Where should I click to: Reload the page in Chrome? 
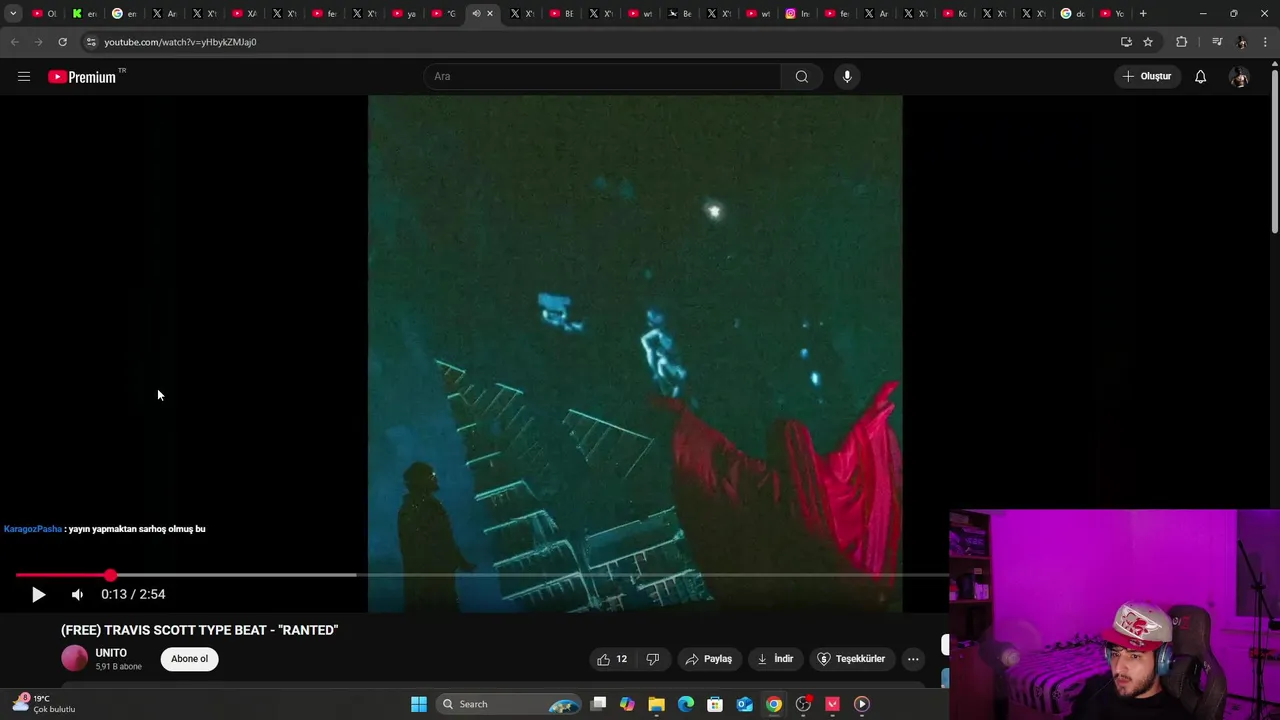click(x=62, y=42)
